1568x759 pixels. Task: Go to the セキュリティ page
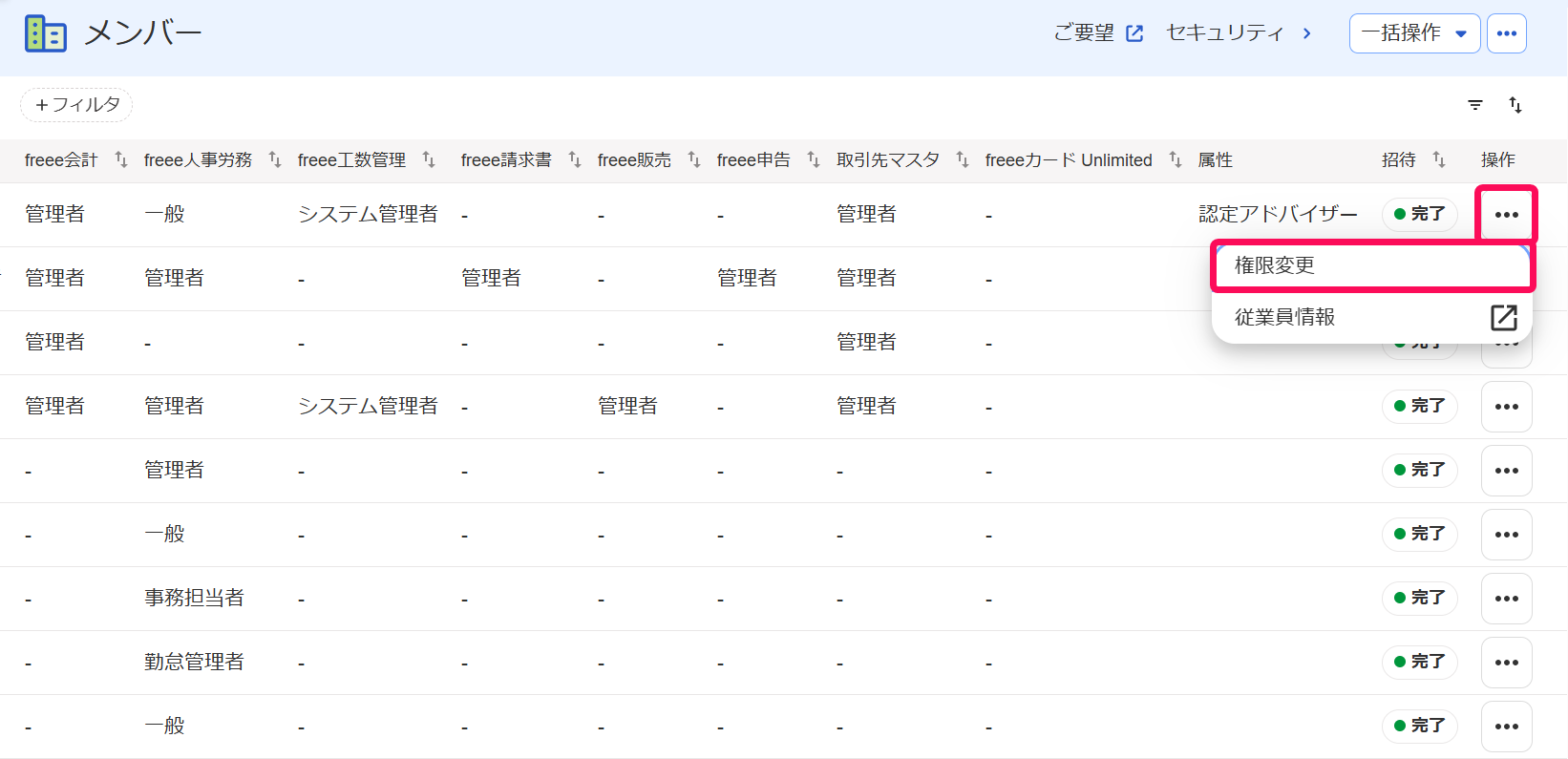tap(1239, 33)
